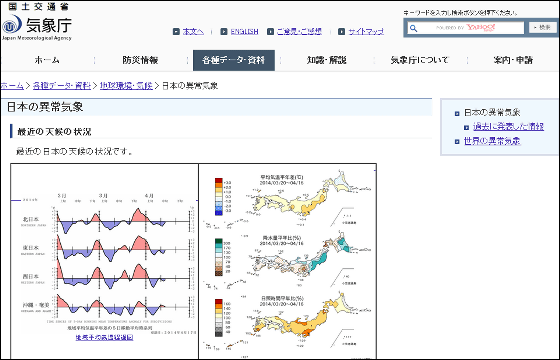The image size is (560, 360).
Task: Select the 各種データ・資料 tab
Action: (x=234, y=60)
